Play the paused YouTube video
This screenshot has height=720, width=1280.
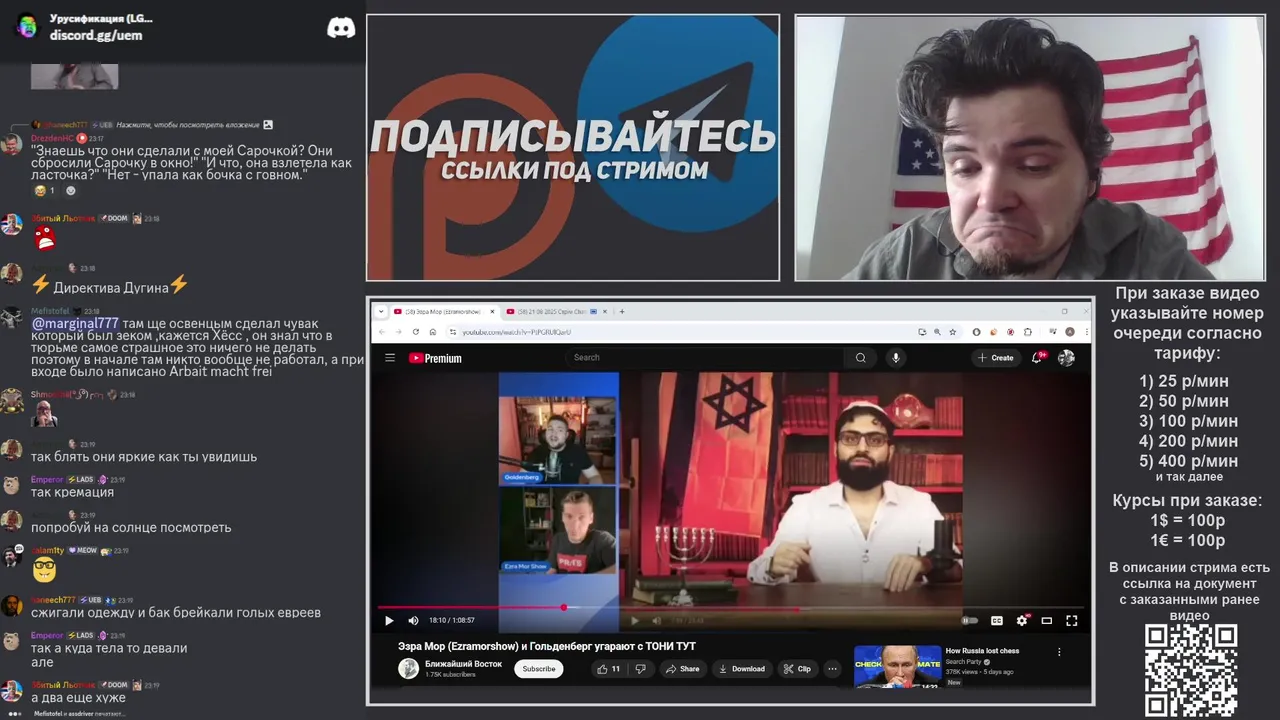pos(389,621)
